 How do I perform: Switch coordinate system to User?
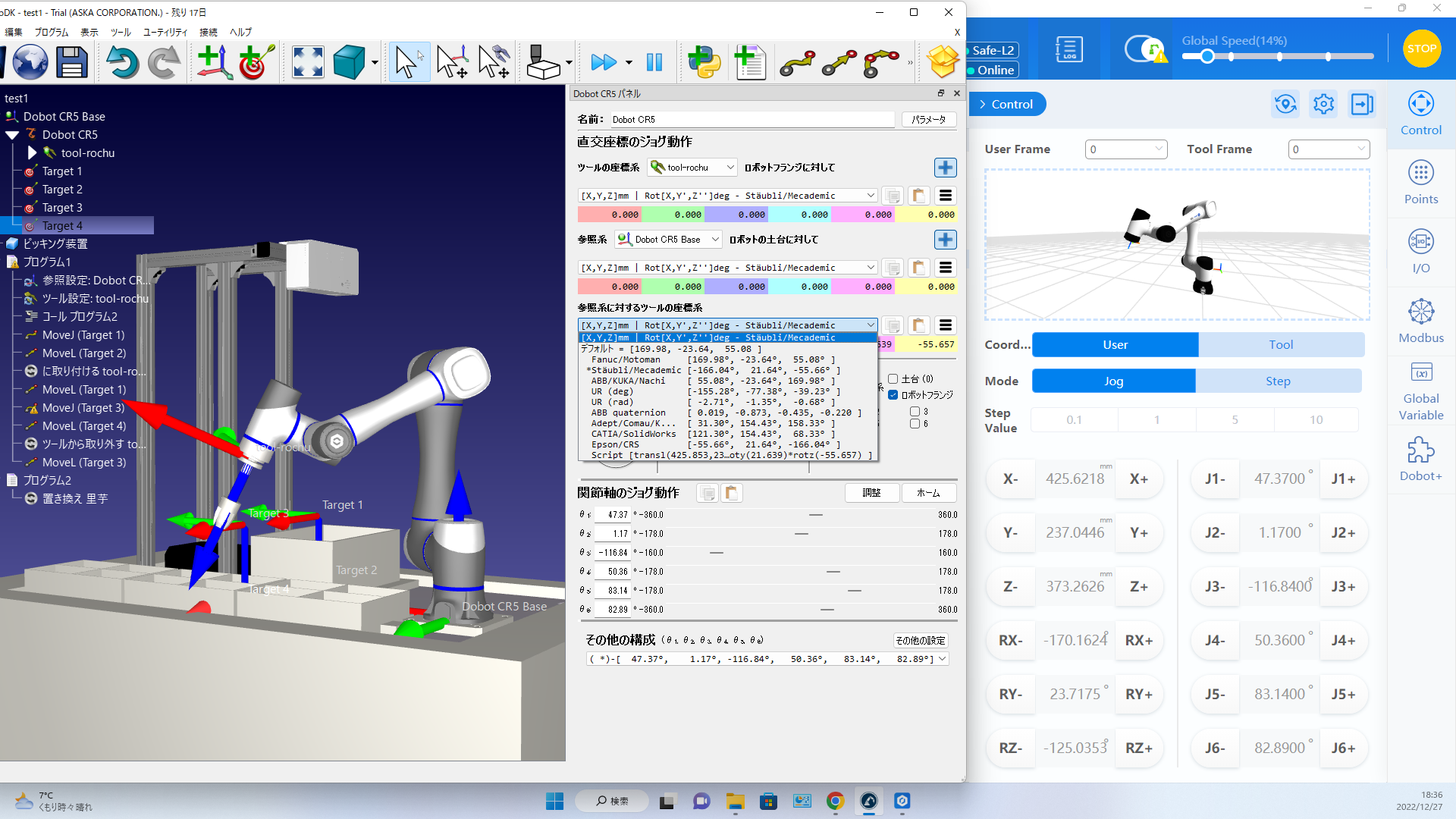click(x=1115, y=344)
